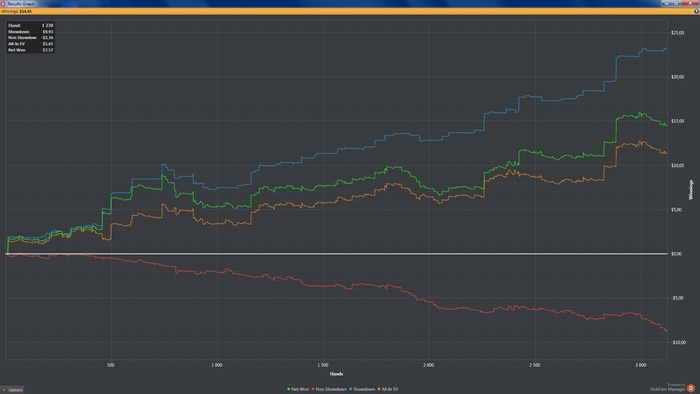This screenshot has height=394, width=700.
Task: Click the Non Showdown row in stats box
Action: [30, 38]
